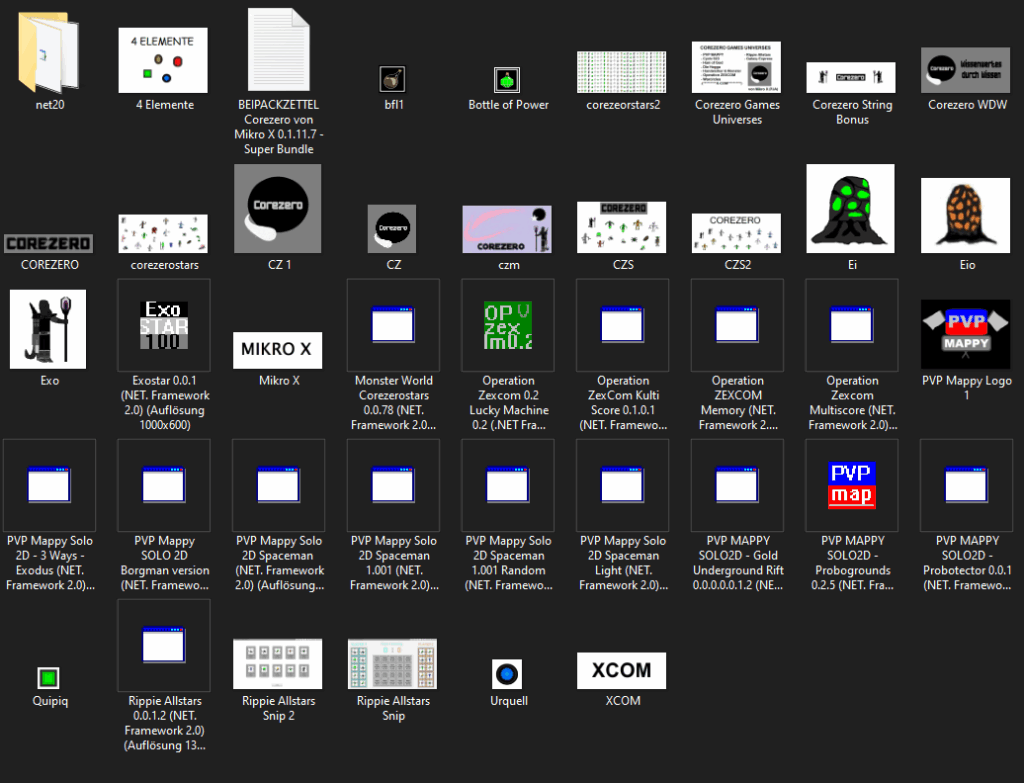1024x783 pixels.
Task: Select the Exo character image
Action: pyautogui.click(x=48, y=328)
